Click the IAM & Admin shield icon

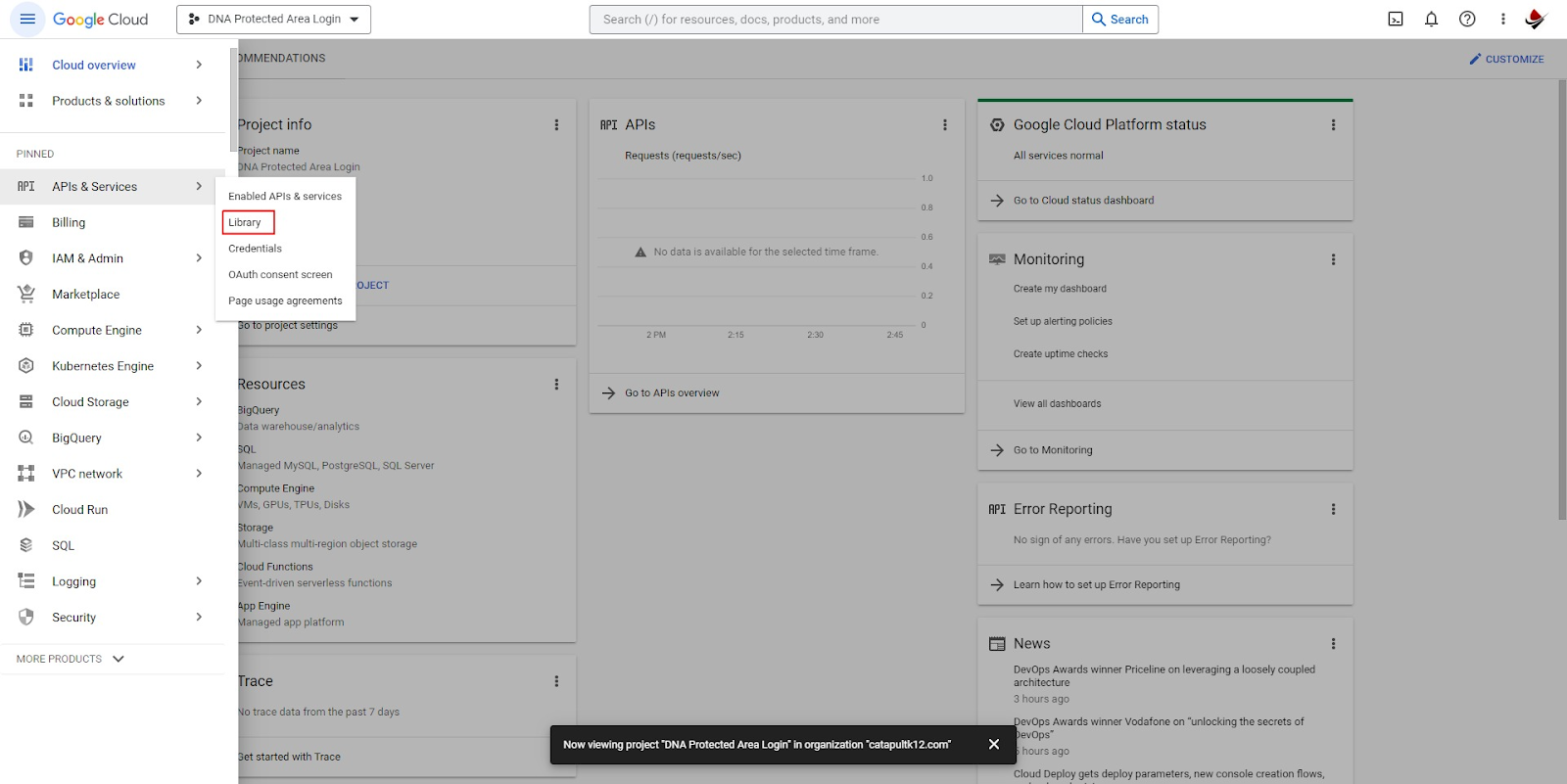coord(26,258)
